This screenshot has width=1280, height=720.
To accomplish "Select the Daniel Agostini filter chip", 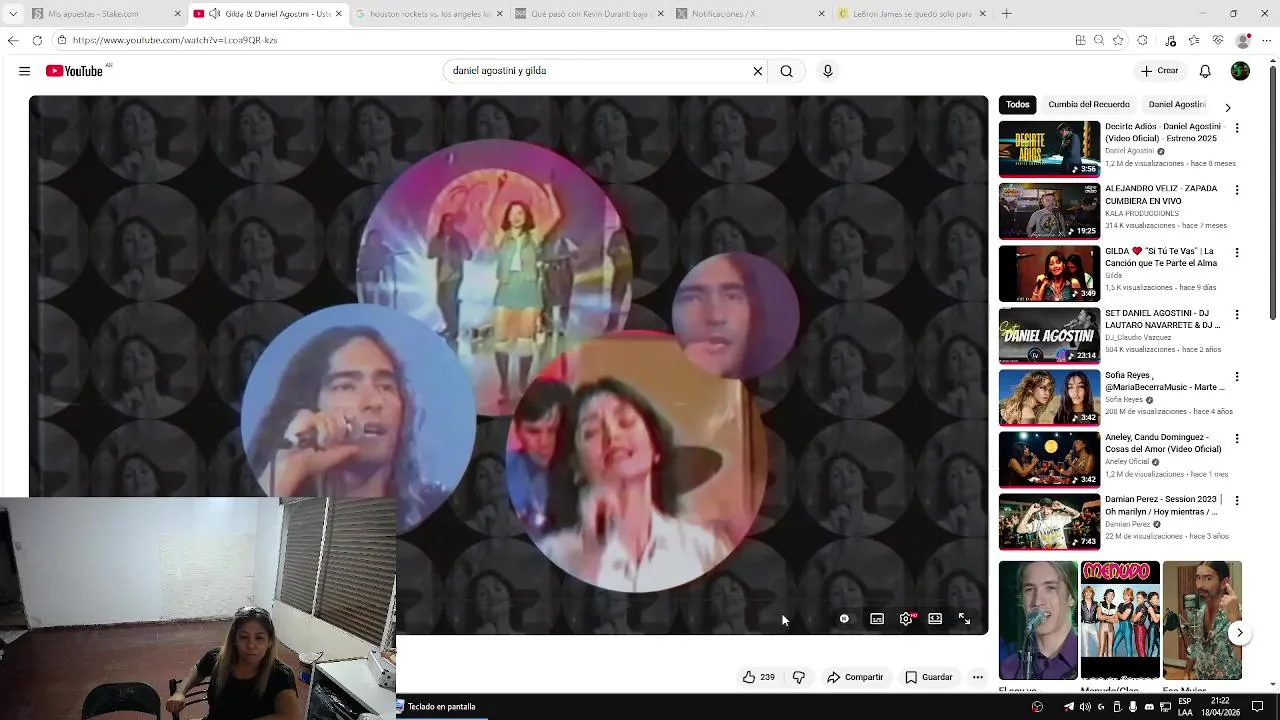I will click(1177, 104).
